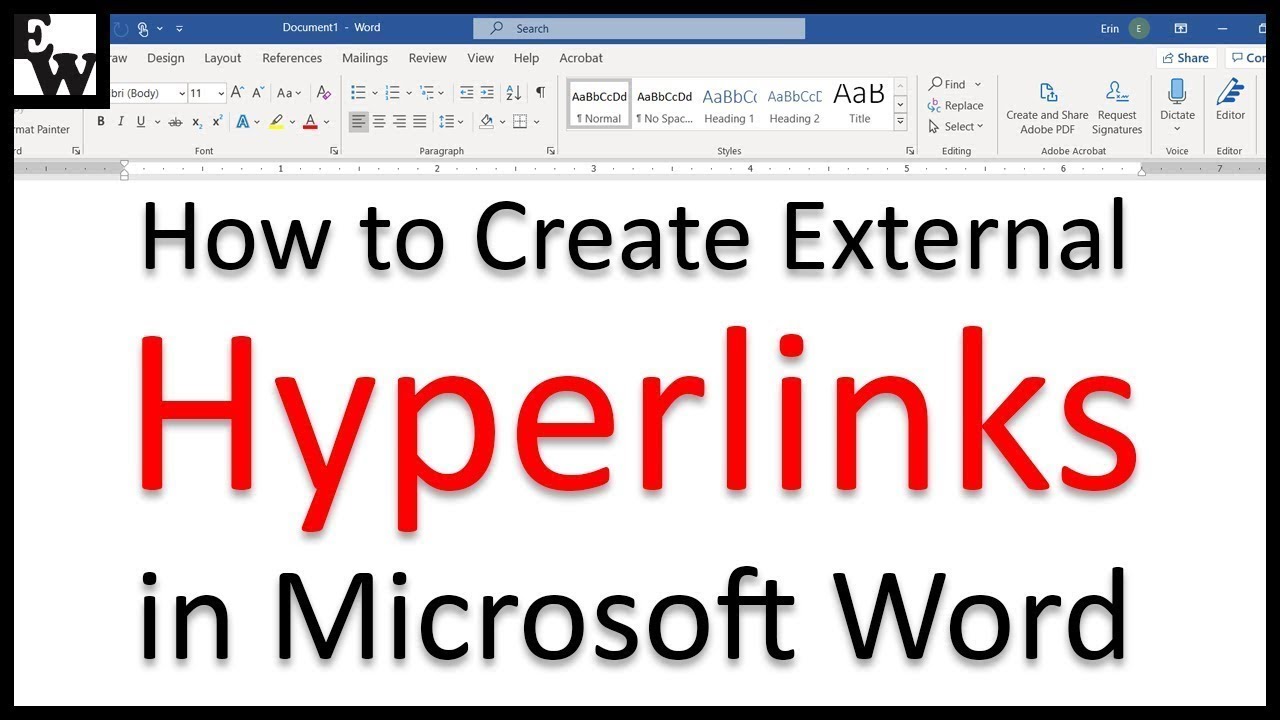Sort the selected paragraphs
The width and height of the screenshot is (1280, 720).
coord(514,93)
